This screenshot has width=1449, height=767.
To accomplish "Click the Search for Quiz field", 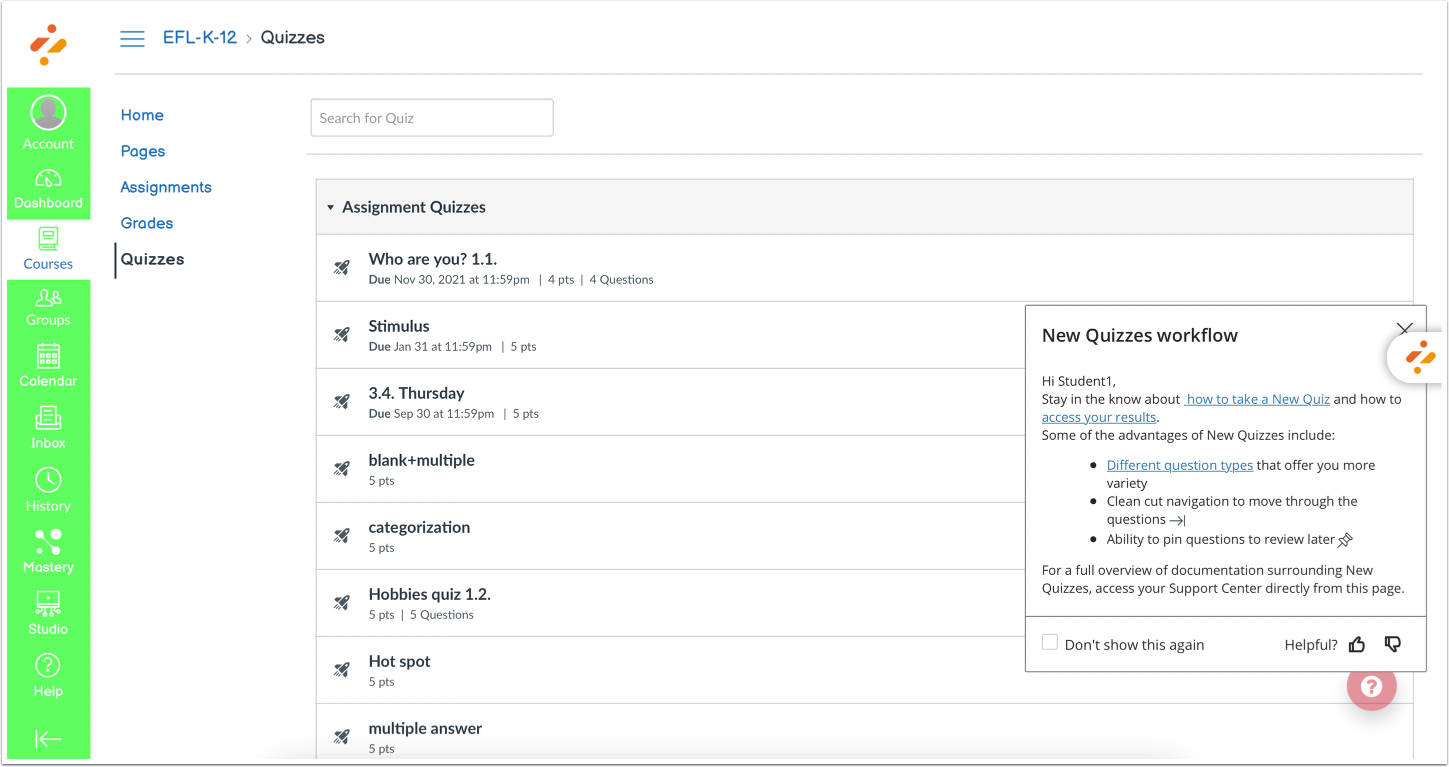I will click(432, 118).
